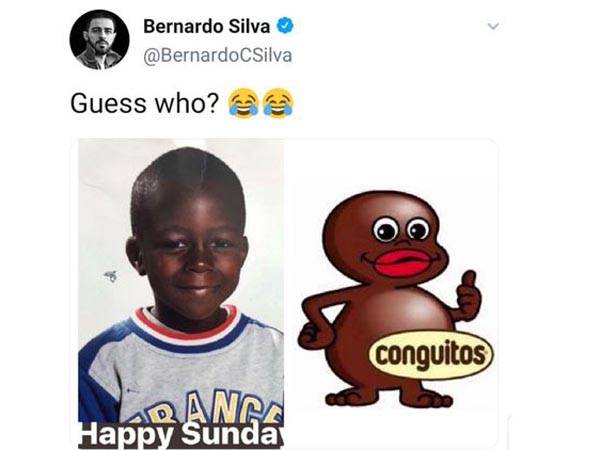Click the mascot's googly eyes
Viewport: 600px width, 450px height.
402,230
